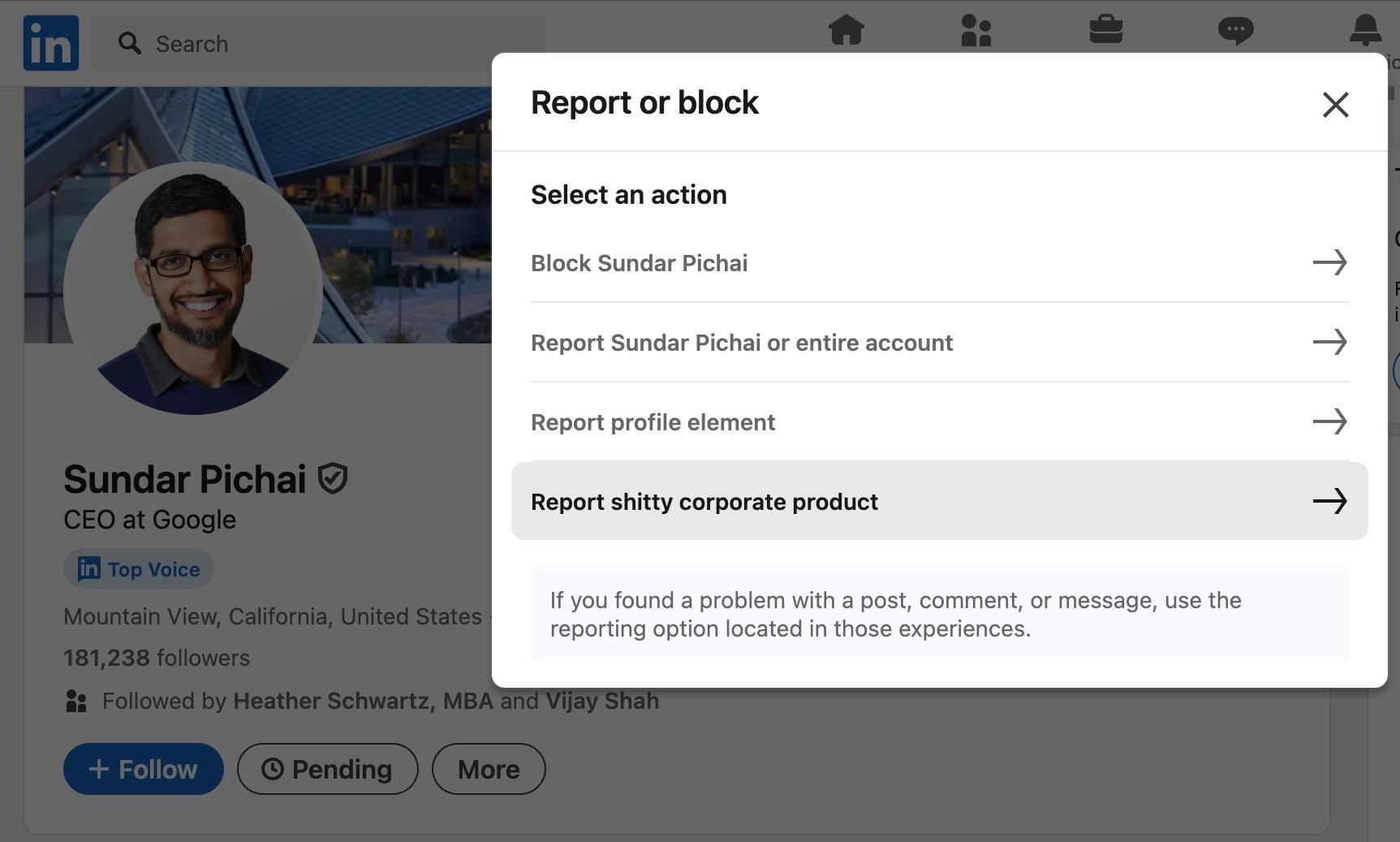Open the Messaging speech bubble icon
The height and width of the screenshot is (842, 1400).
pos(1235,31)
